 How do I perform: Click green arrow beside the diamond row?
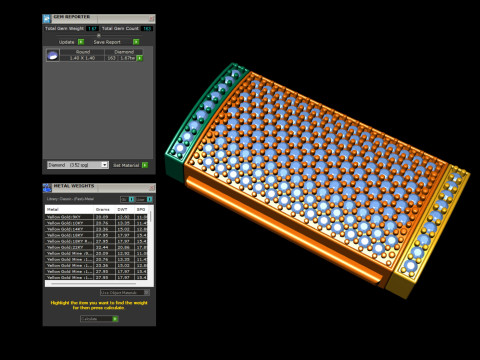140,58
